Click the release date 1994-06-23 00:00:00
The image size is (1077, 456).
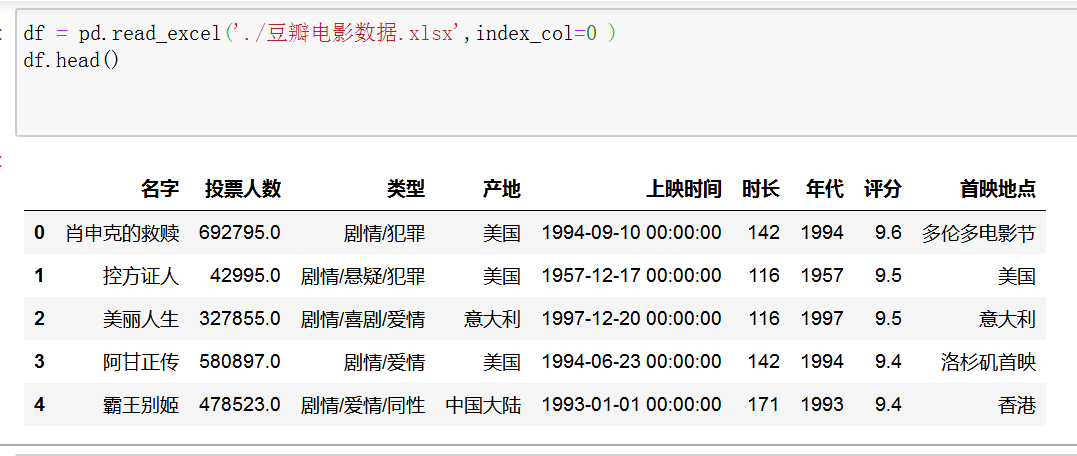pos(631,362)
